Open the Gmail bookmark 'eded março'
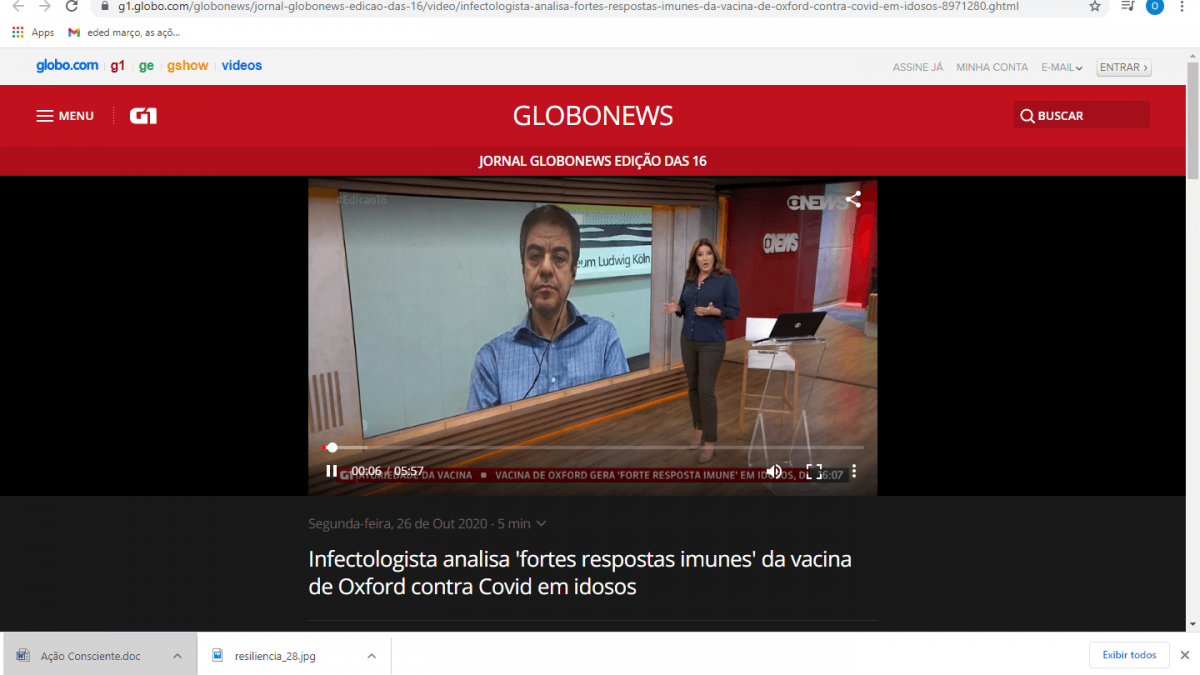1200x675 pixels. tap(124, 32)
